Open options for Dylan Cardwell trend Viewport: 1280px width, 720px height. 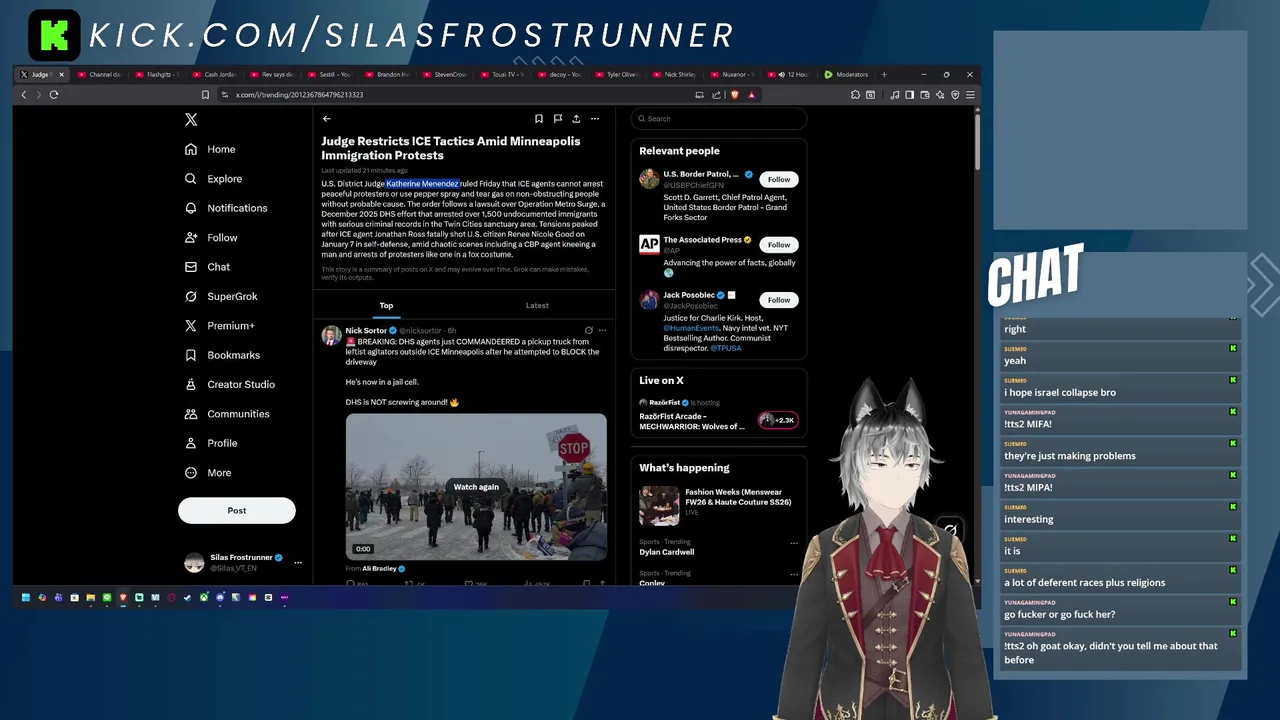[794, 543]
